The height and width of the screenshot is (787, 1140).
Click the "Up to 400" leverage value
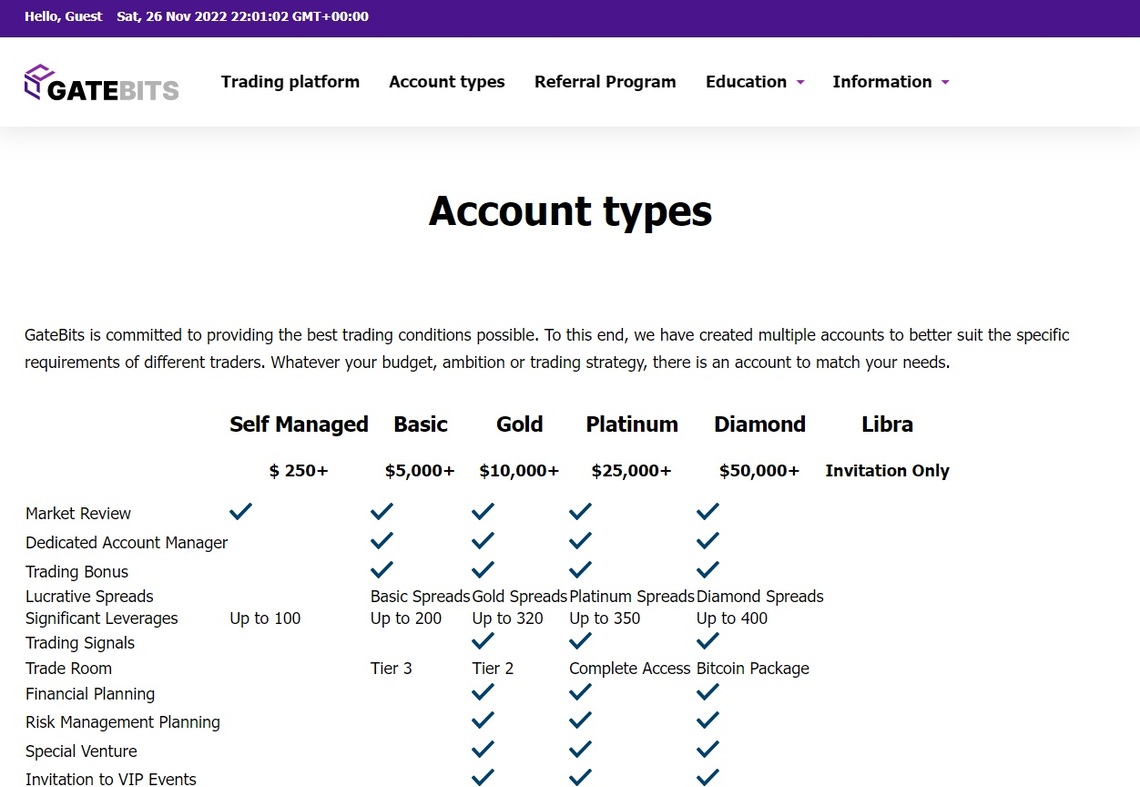pos(732,618)
